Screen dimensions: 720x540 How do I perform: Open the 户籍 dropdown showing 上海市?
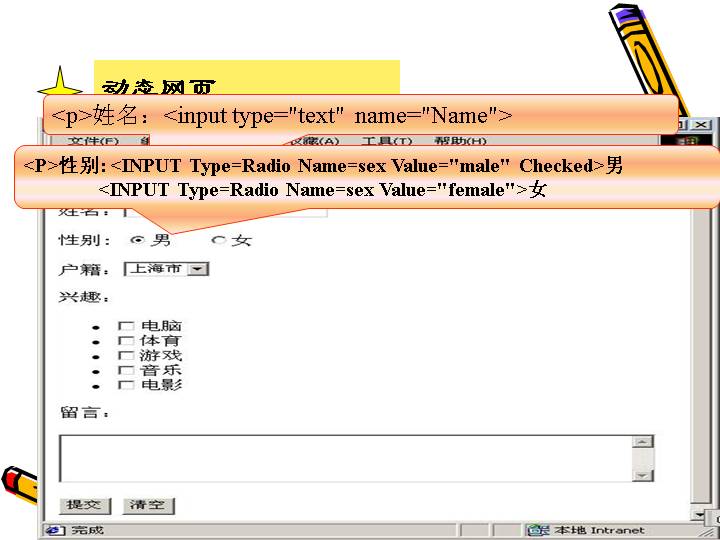pos(198,269)
